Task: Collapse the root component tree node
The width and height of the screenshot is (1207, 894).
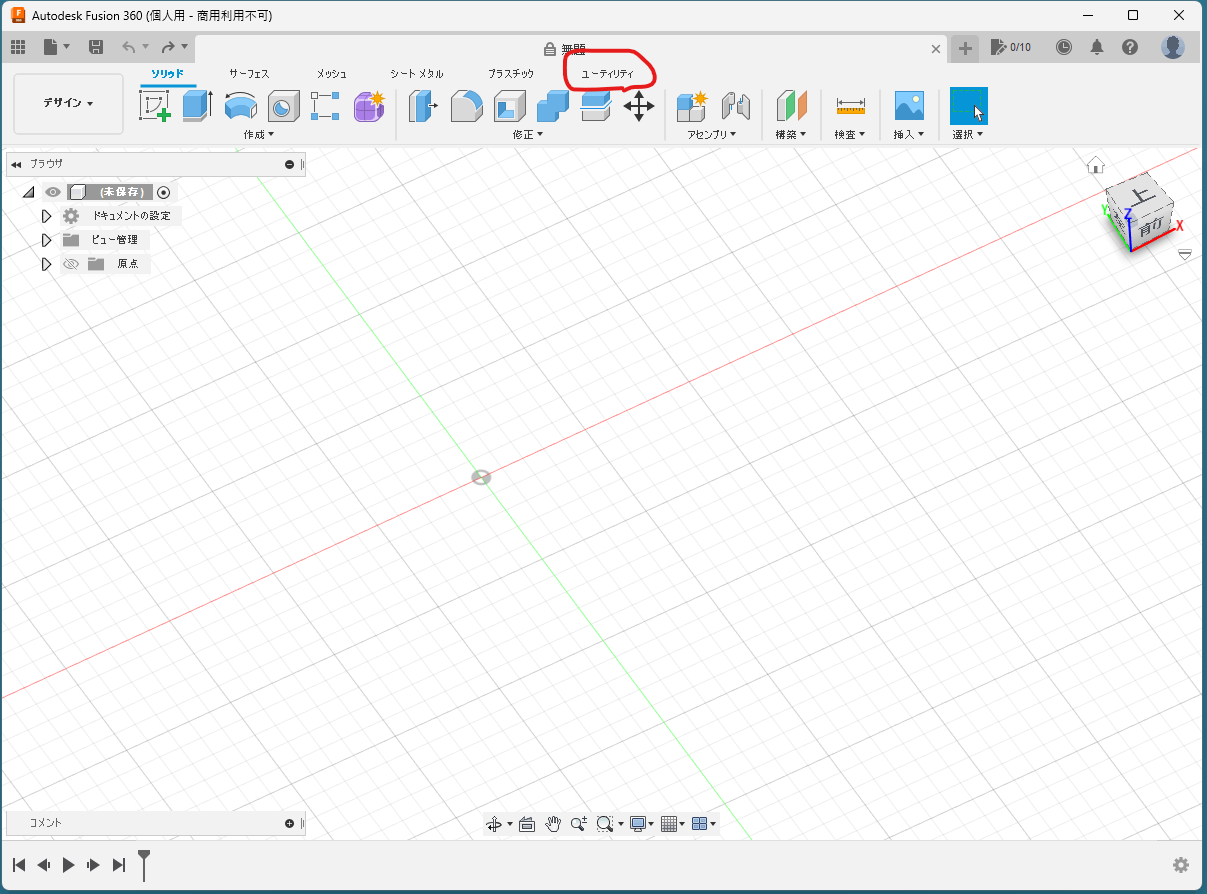Action: click(28, 192)
